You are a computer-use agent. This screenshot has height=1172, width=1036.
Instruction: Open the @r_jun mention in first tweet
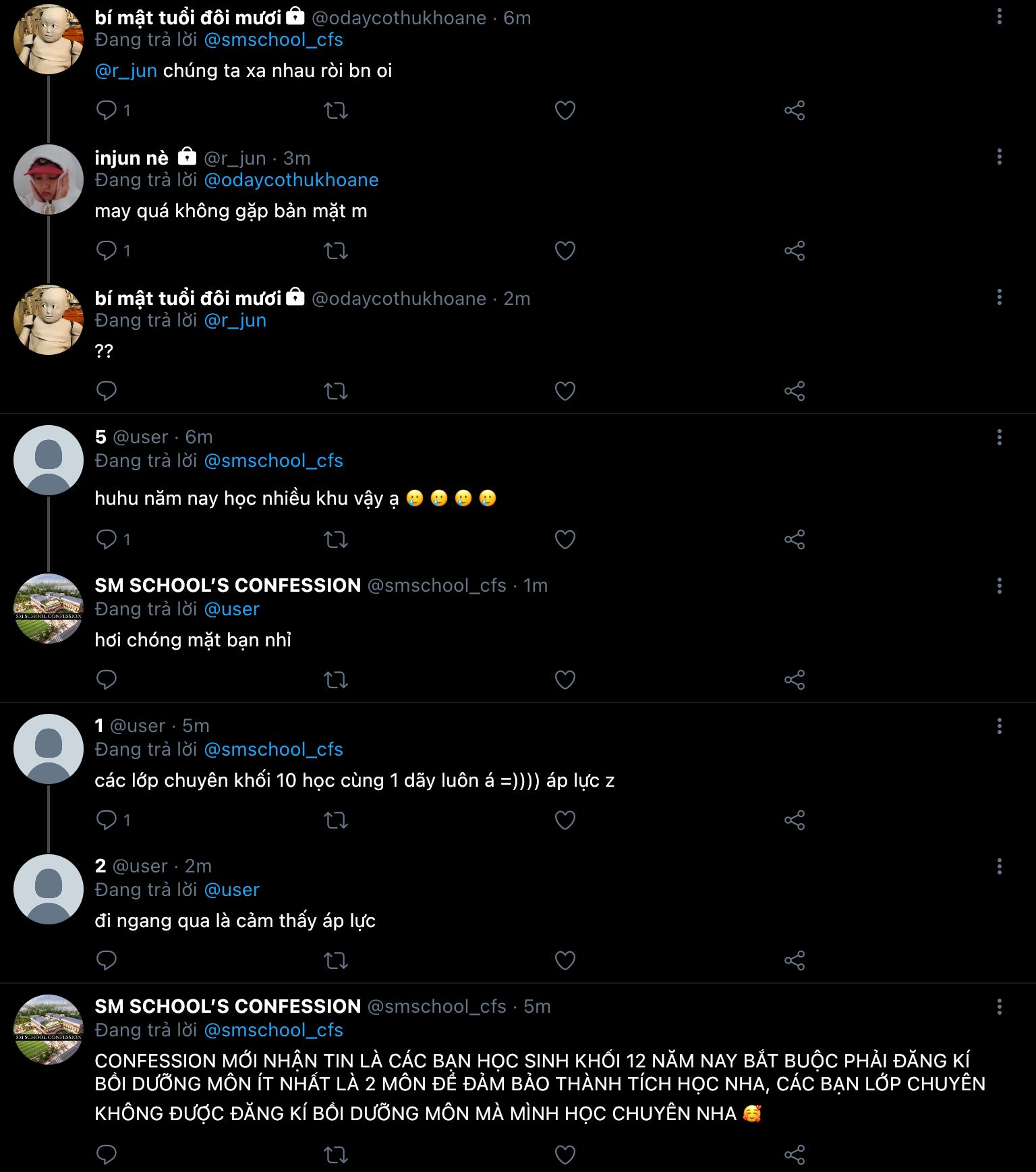click(x=126, y=71)
